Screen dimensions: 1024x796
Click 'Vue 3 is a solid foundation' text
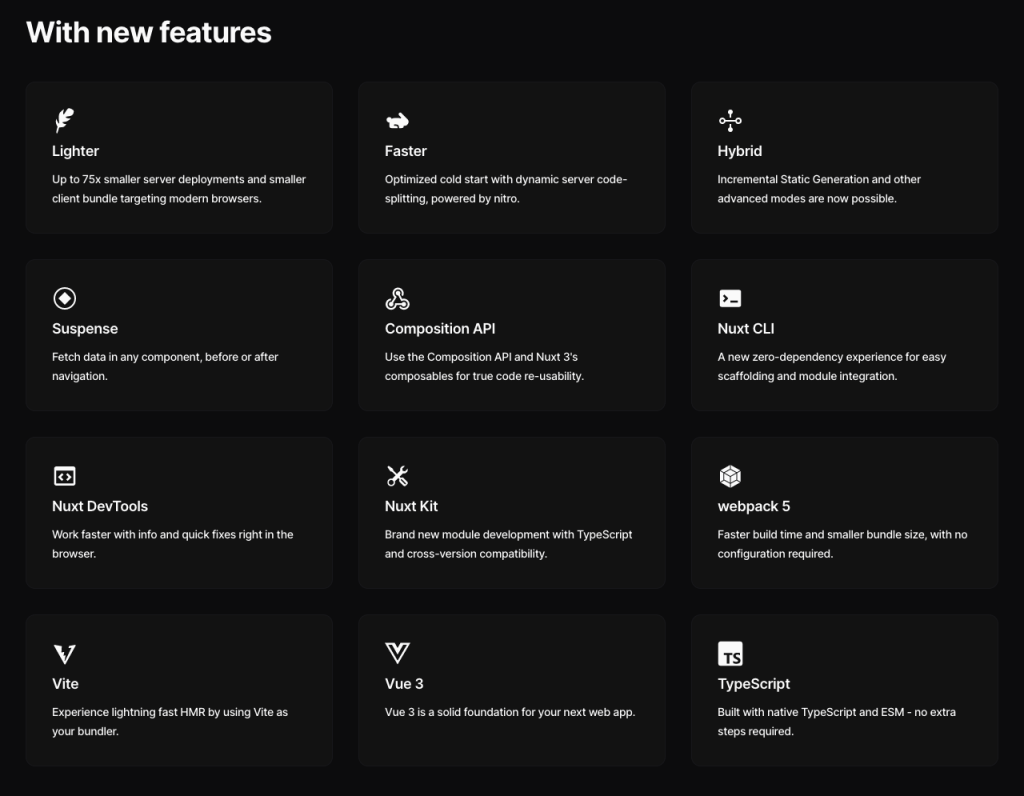[x=510, y=712]
